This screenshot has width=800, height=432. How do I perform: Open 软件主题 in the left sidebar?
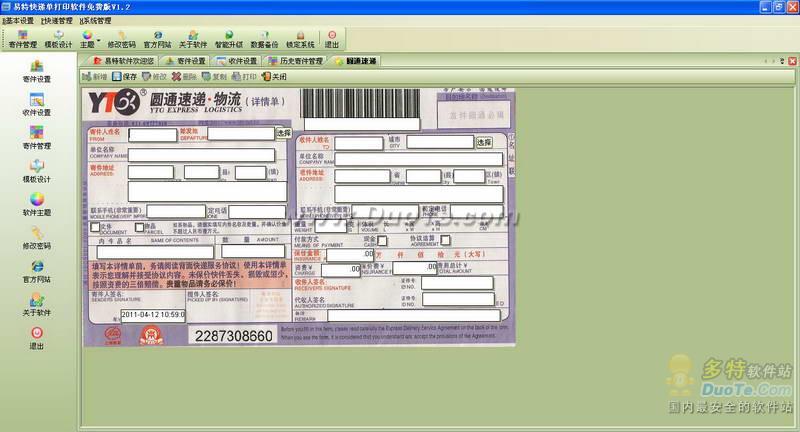(37, 205)
